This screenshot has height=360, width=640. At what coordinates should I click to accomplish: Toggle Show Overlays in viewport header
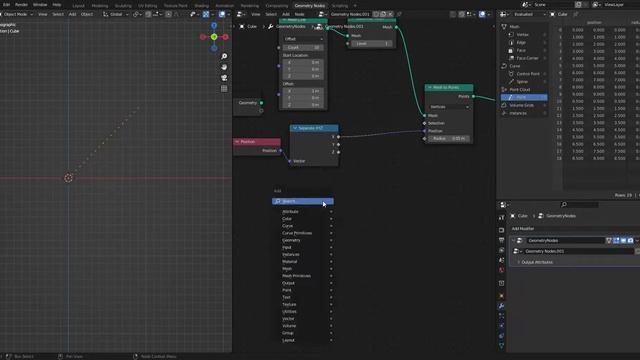[x=222, y=14]
